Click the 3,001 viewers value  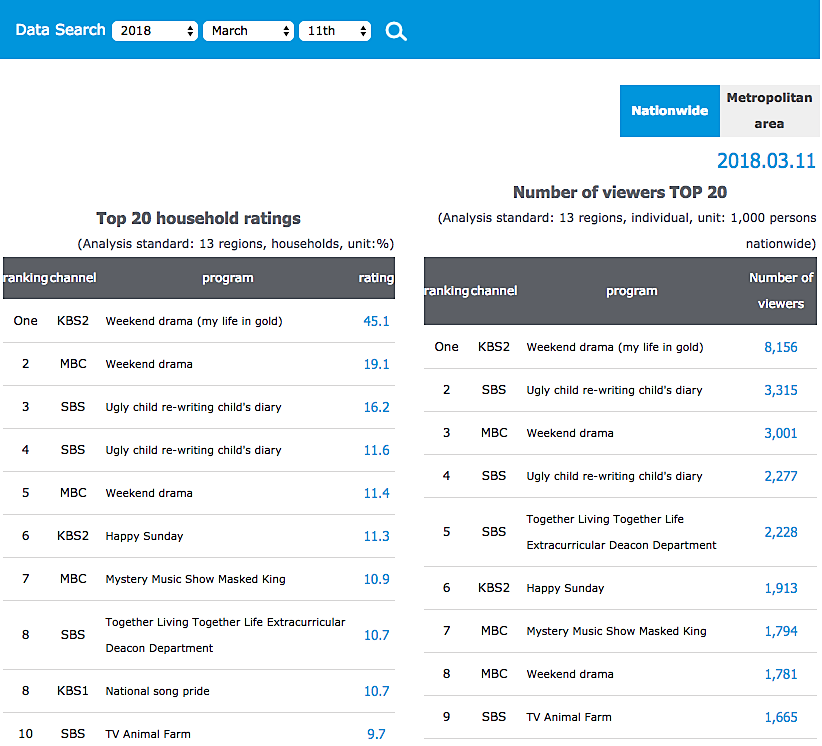pyautogui.click(x=781, y=433)
